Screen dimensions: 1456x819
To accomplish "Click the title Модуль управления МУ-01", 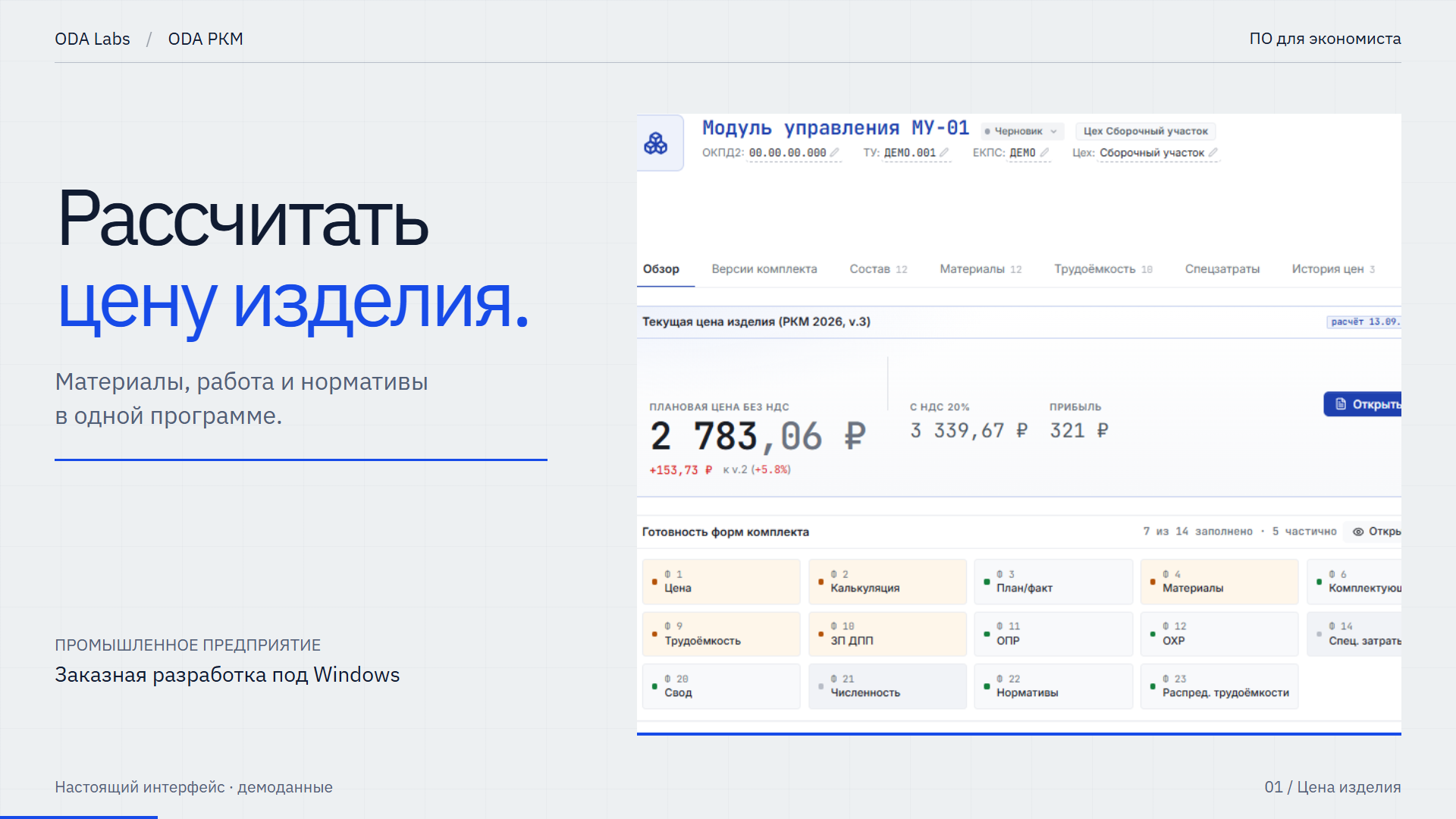I will (836, 128).
